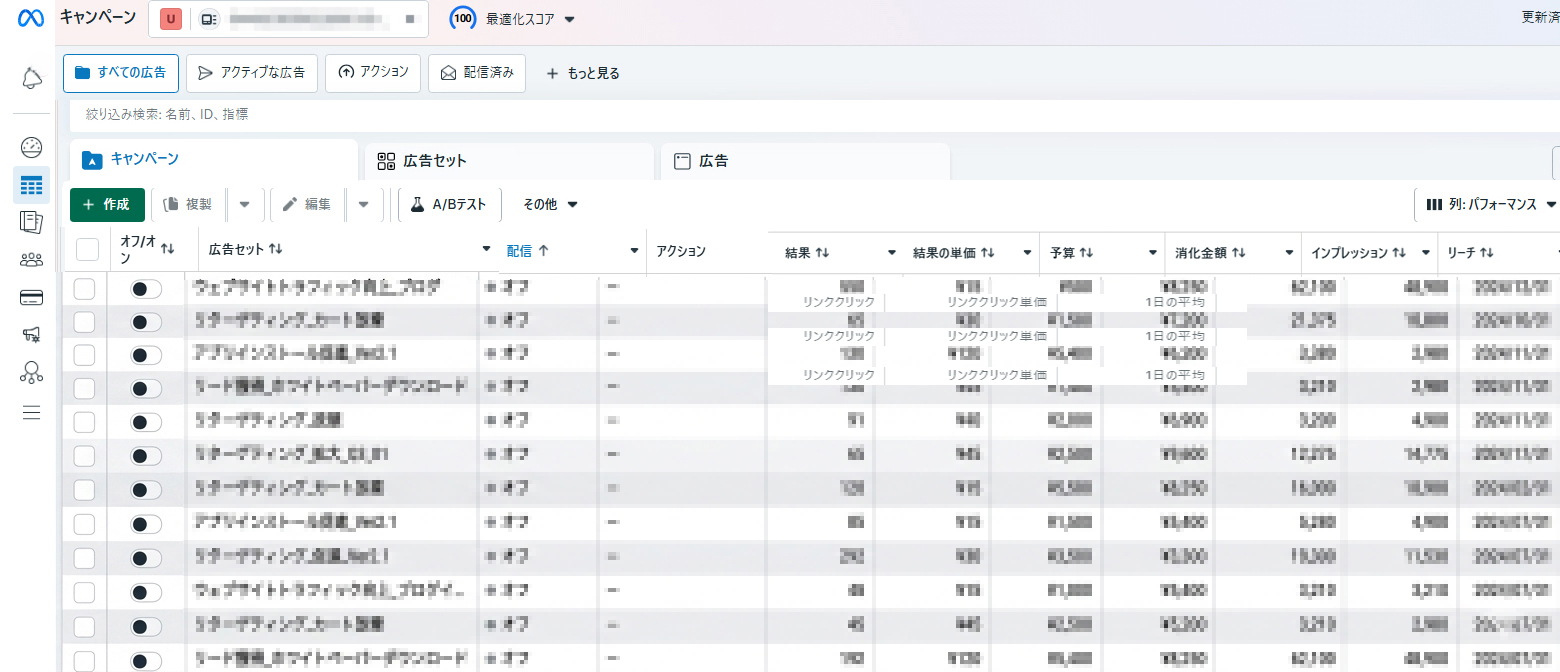Click the もっと見る button
Screen dimensions: 1560x672
[x=582, y=73]
